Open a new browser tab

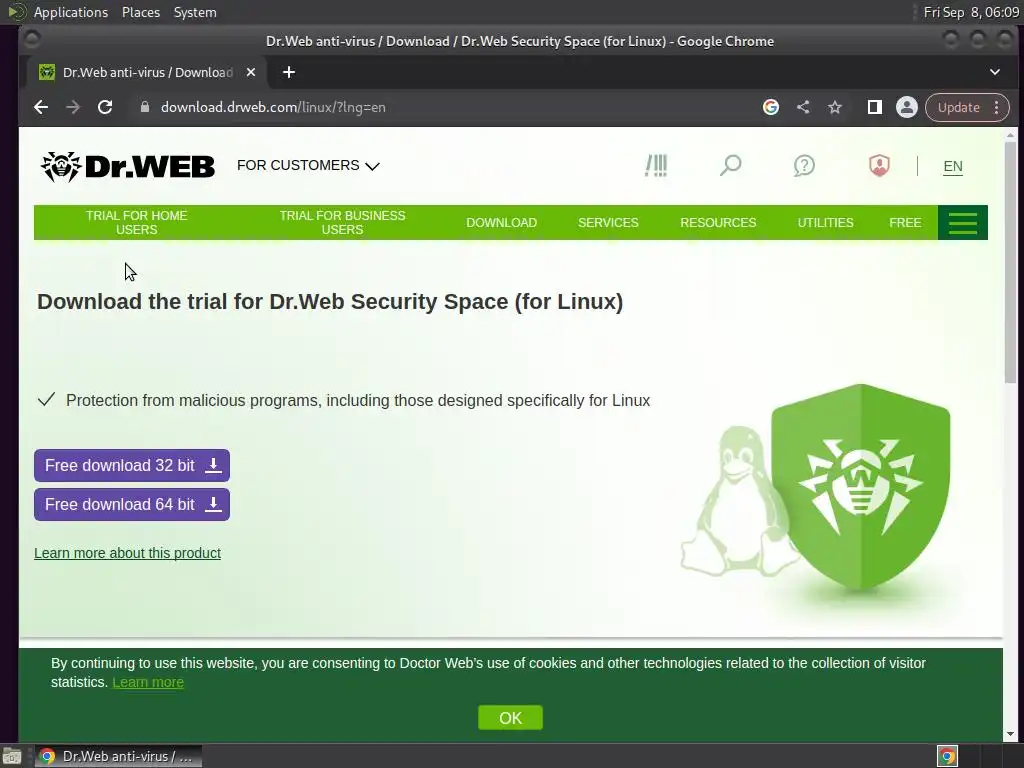click(x=289, y=72)
